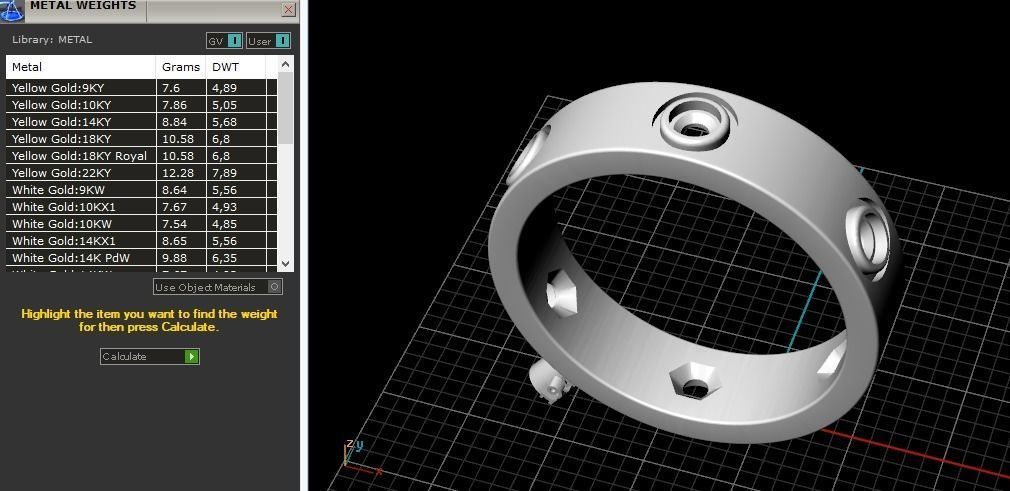The height and width of the screenshot is (491, 1010).
Task: Select the Yellow Gold:10KY row
Action: click(x=142, y=104)
